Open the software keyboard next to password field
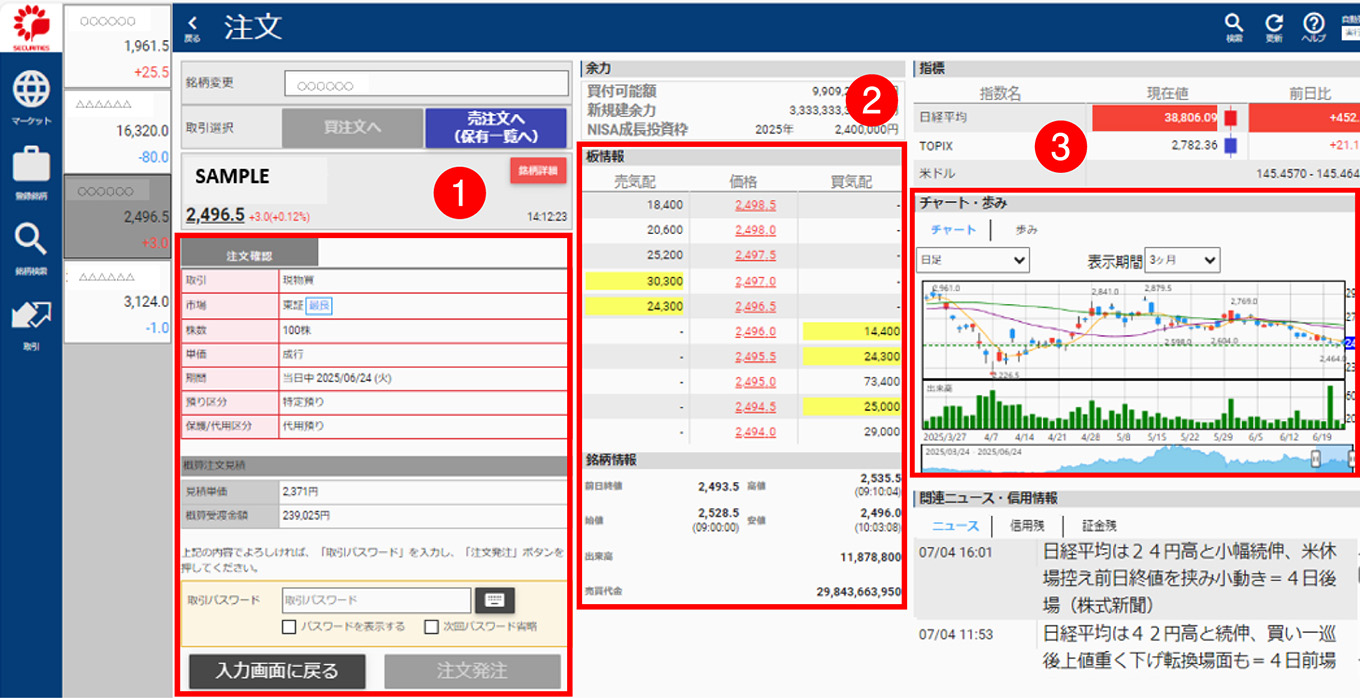Screen dimensions: 1360x698 (494, 600)
